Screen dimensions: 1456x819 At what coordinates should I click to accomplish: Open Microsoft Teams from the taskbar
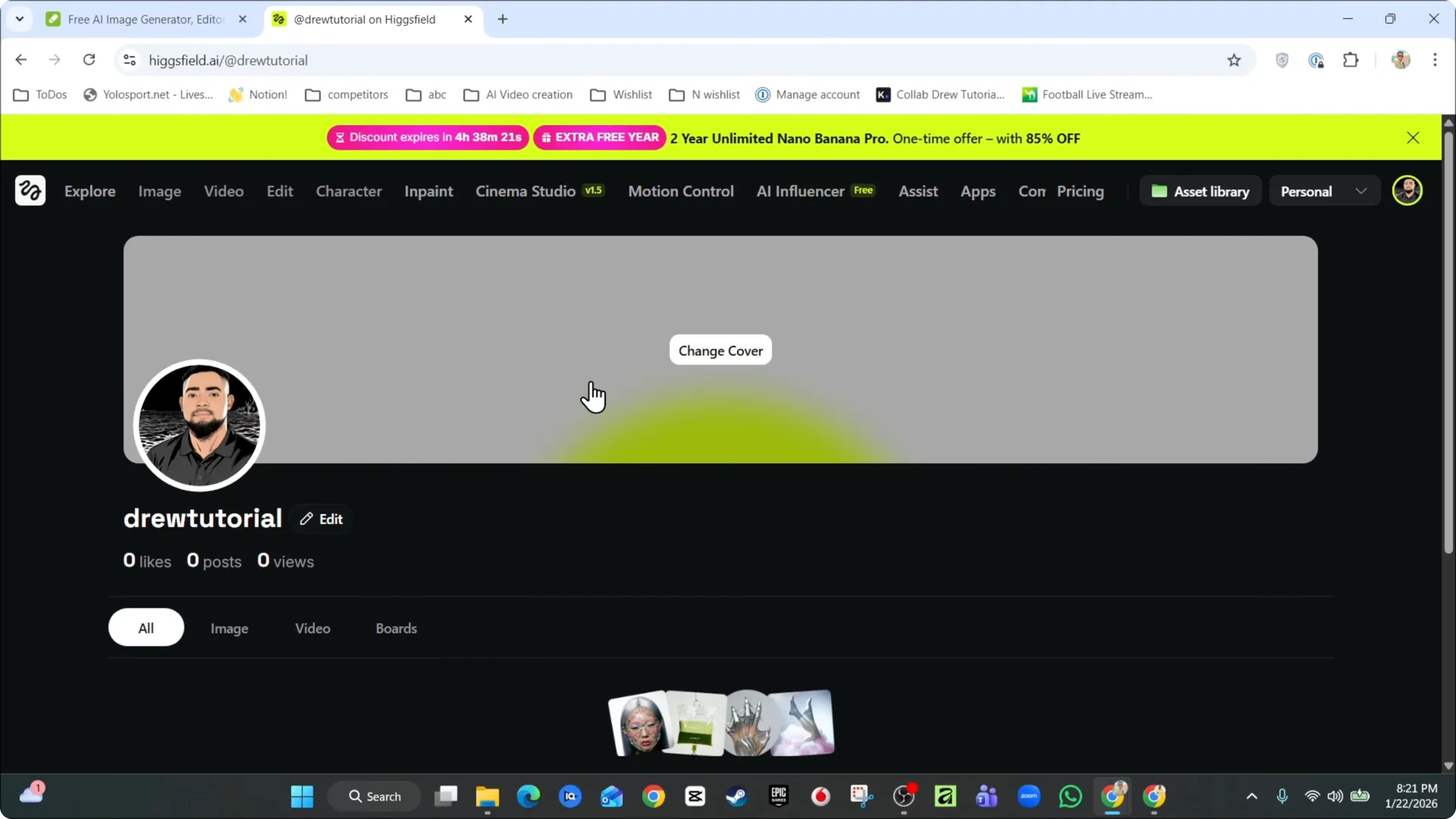coord(987,796)
